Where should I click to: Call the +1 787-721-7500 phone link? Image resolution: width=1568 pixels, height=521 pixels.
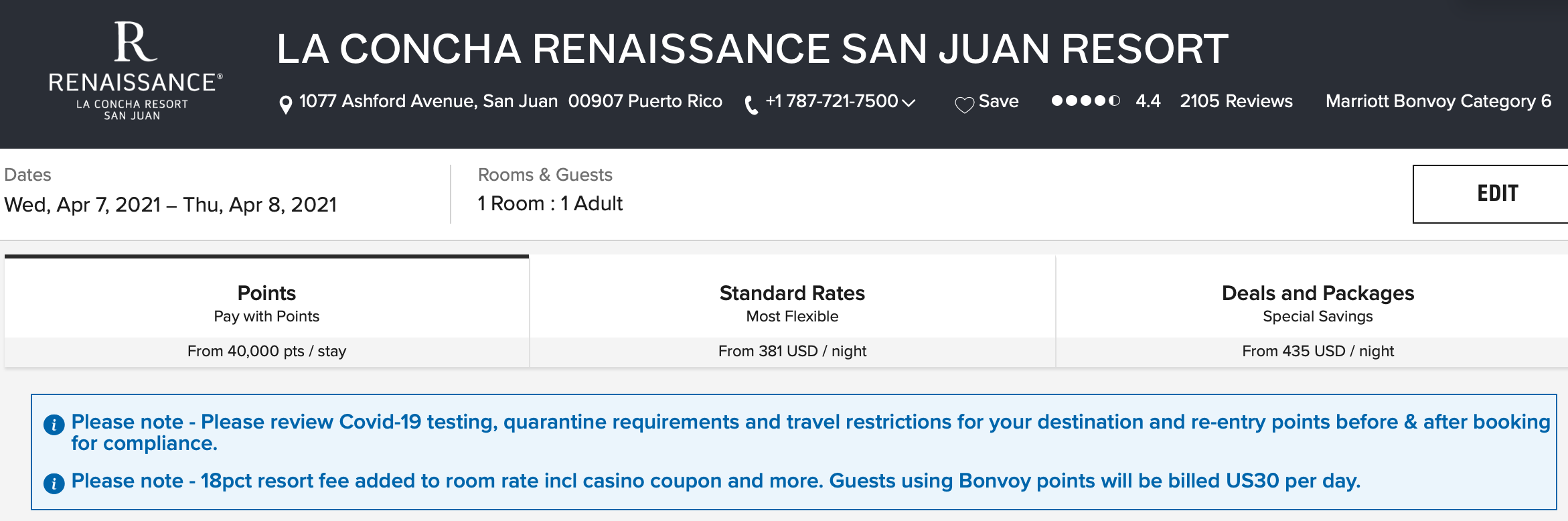[832, 101]
